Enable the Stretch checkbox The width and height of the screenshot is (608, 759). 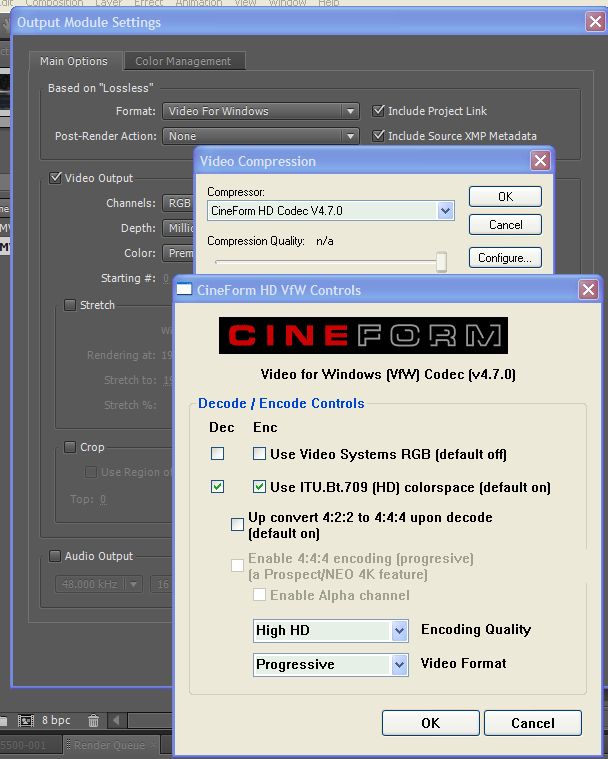[70, 305]
